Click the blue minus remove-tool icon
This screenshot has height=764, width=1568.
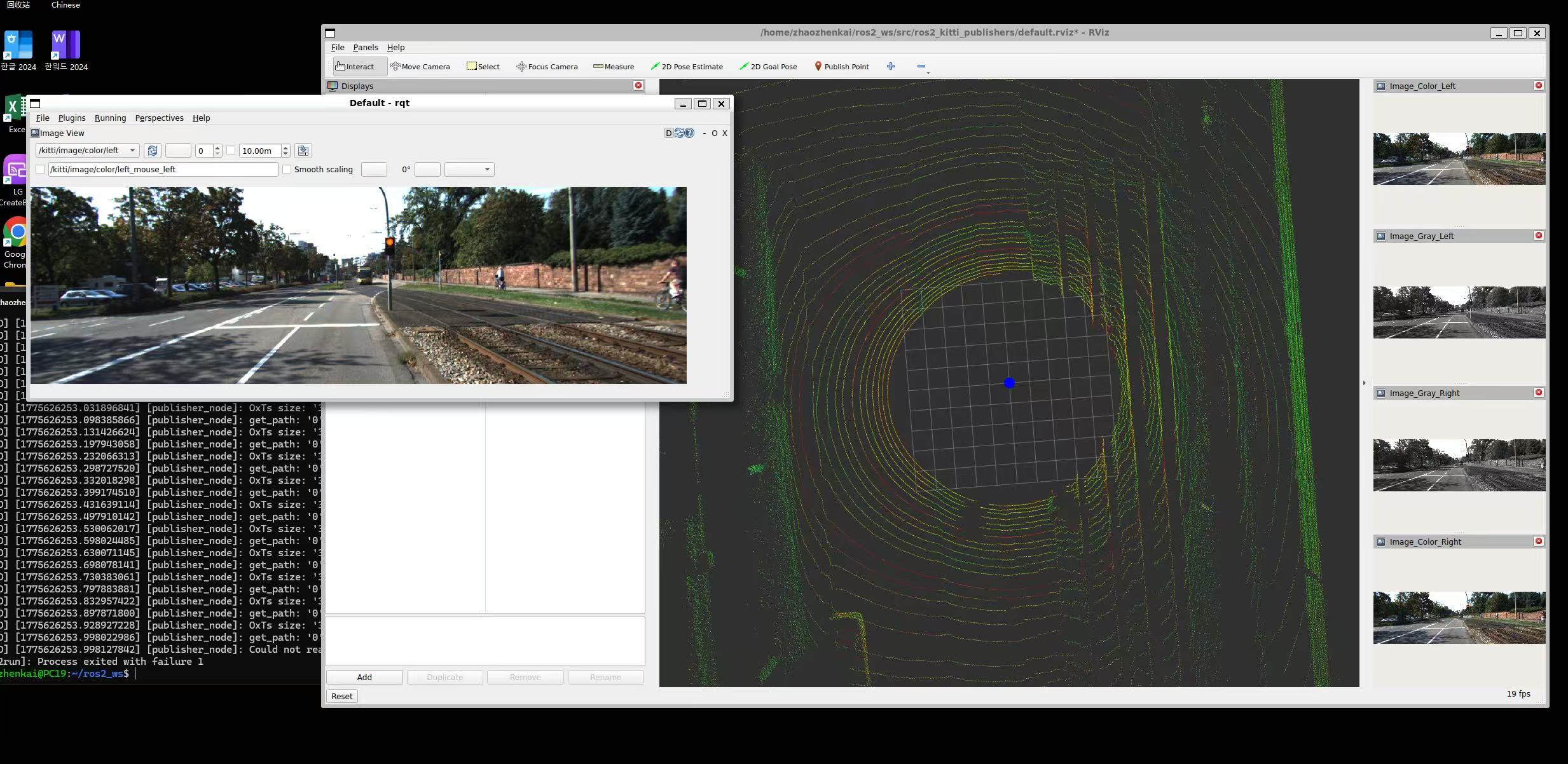click(921, 66)
